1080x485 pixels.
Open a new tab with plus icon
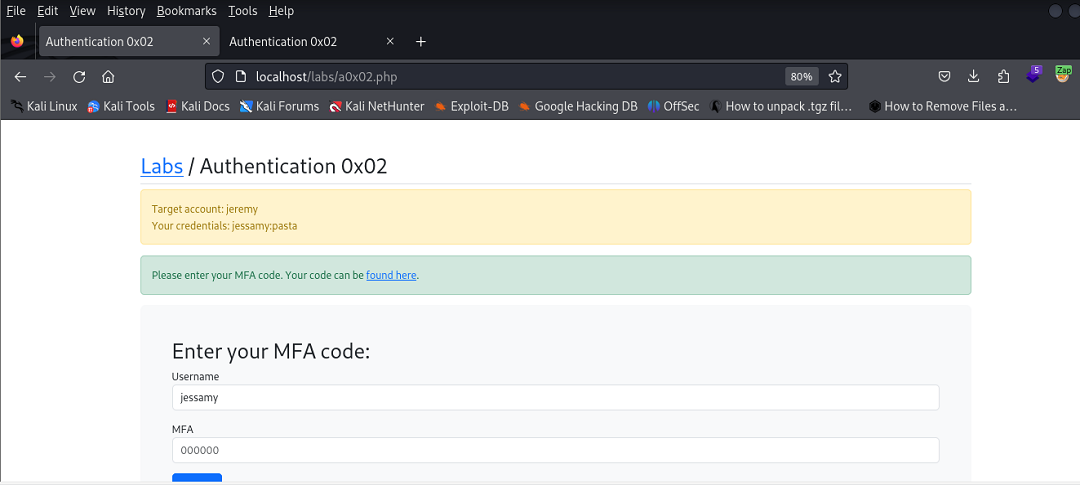(x=421, y=41)
